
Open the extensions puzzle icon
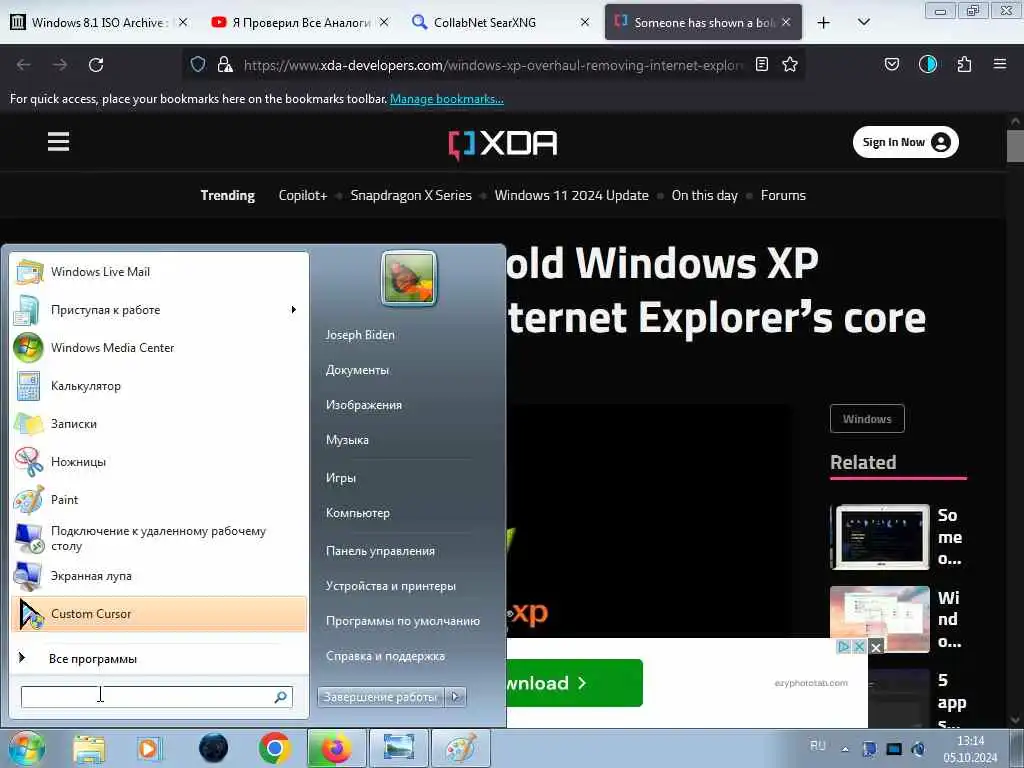tap(964, 64)
